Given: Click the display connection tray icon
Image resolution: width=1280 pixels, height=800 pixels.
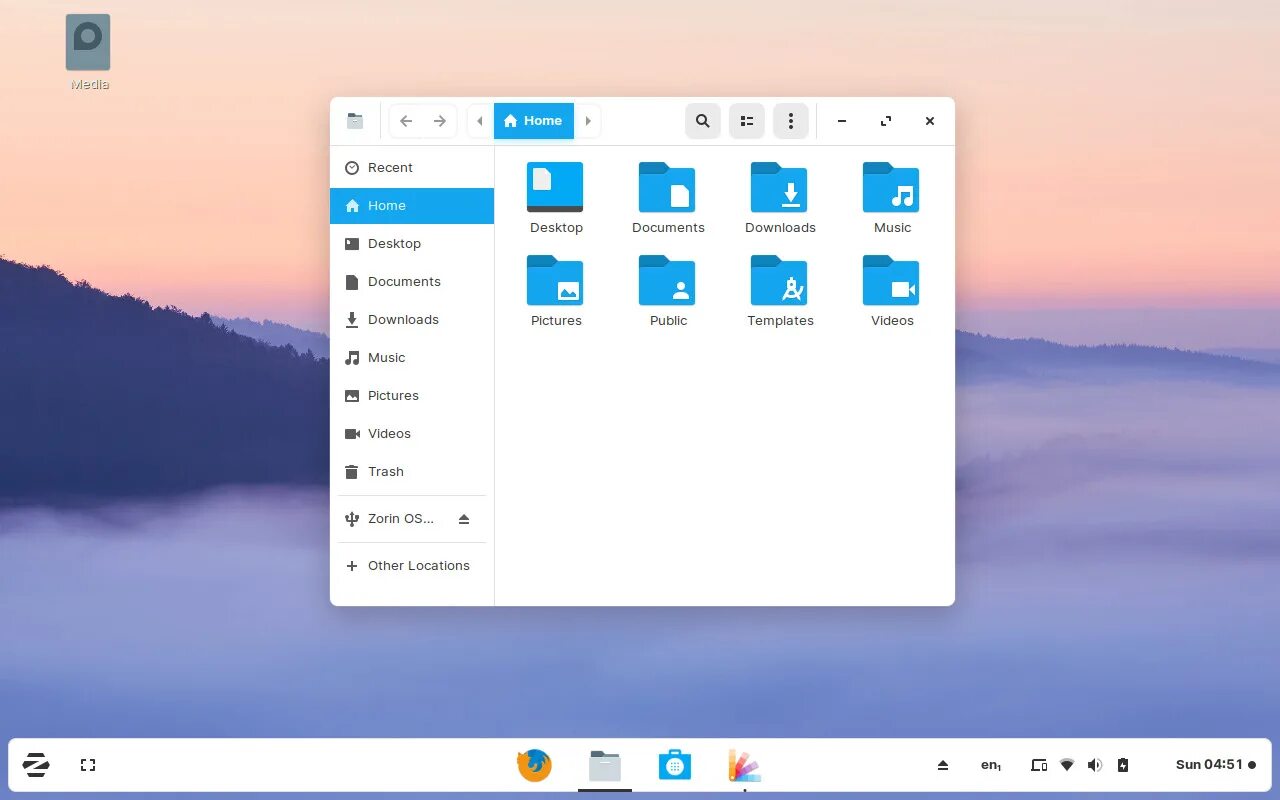Looking at the screenshot, I should pos(1039,765).
